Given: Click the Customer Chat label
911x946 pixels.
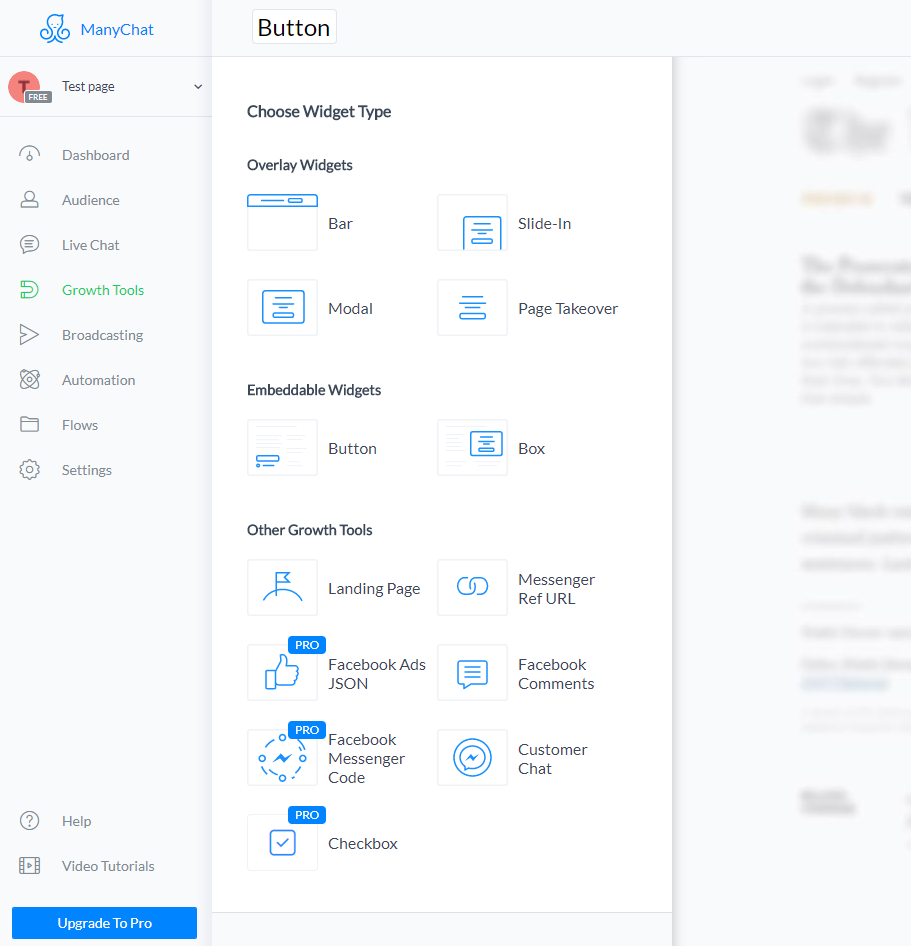Looking at the screenshot, I should tap(553, 759).
